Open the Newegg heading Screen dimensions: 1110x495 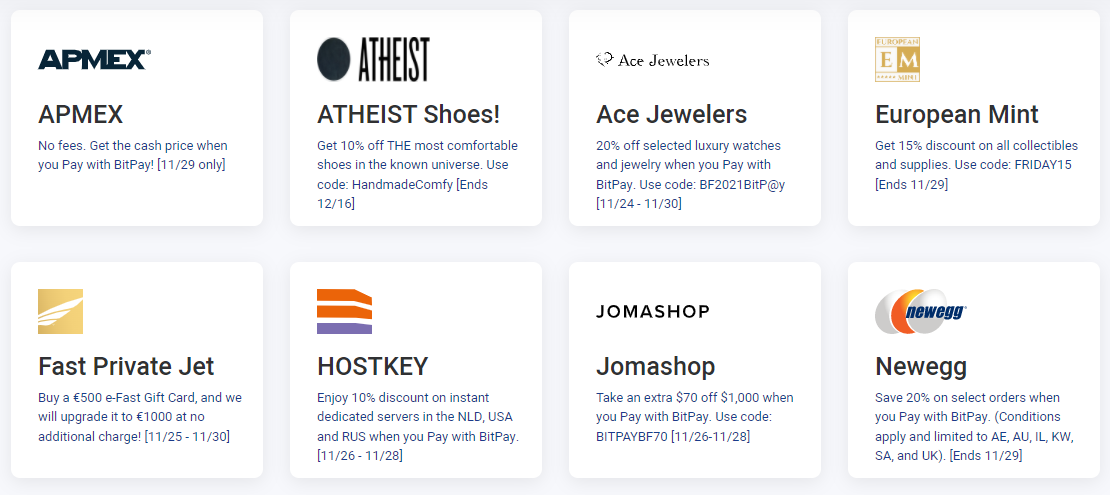pyautogui.click(x=921, y=367)
